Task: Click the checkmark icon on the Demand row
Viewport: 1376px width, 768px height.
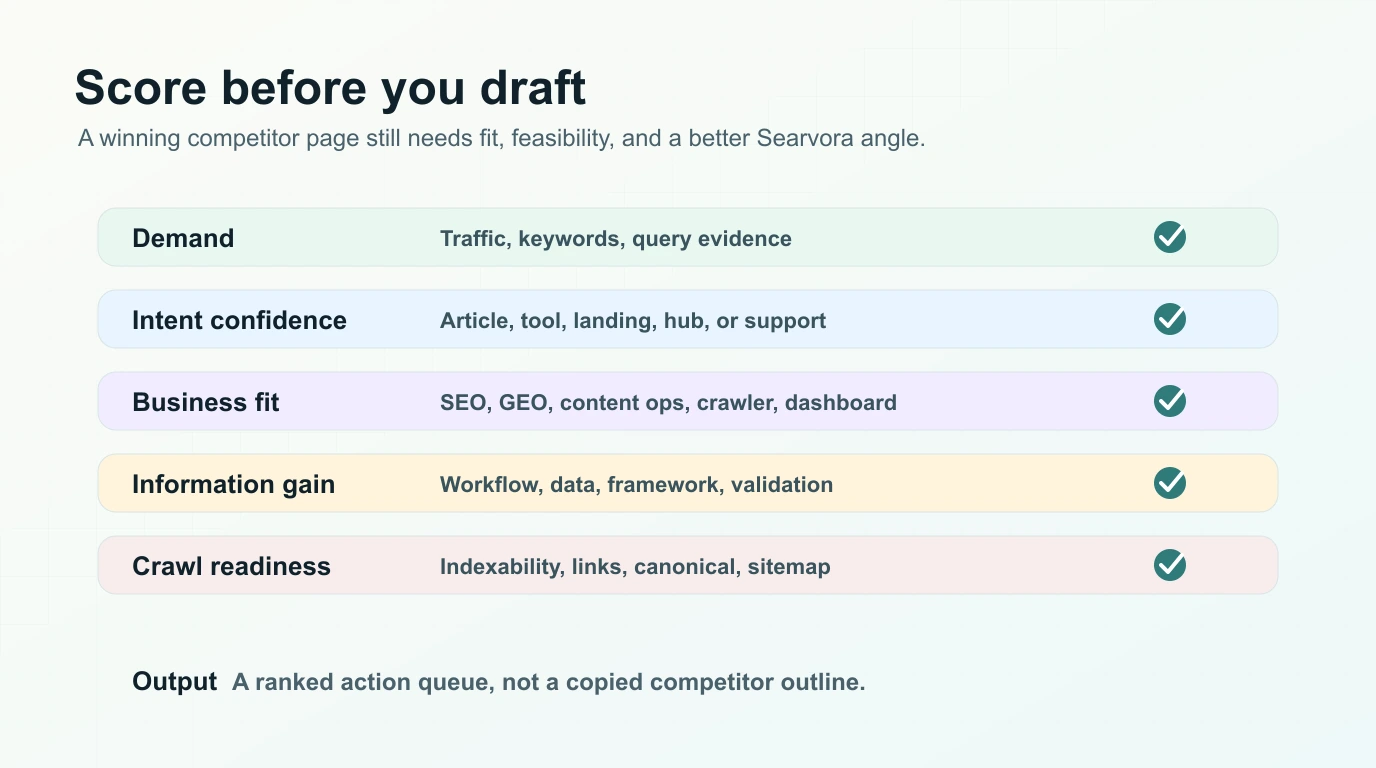Action: (1169, 237)
